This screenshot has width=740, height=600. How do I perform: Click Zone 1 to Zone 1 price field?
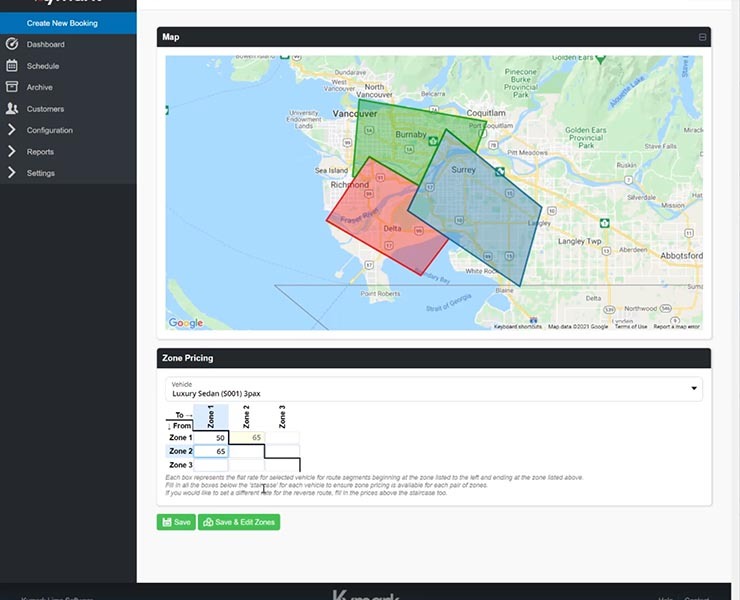coord(211,437)
